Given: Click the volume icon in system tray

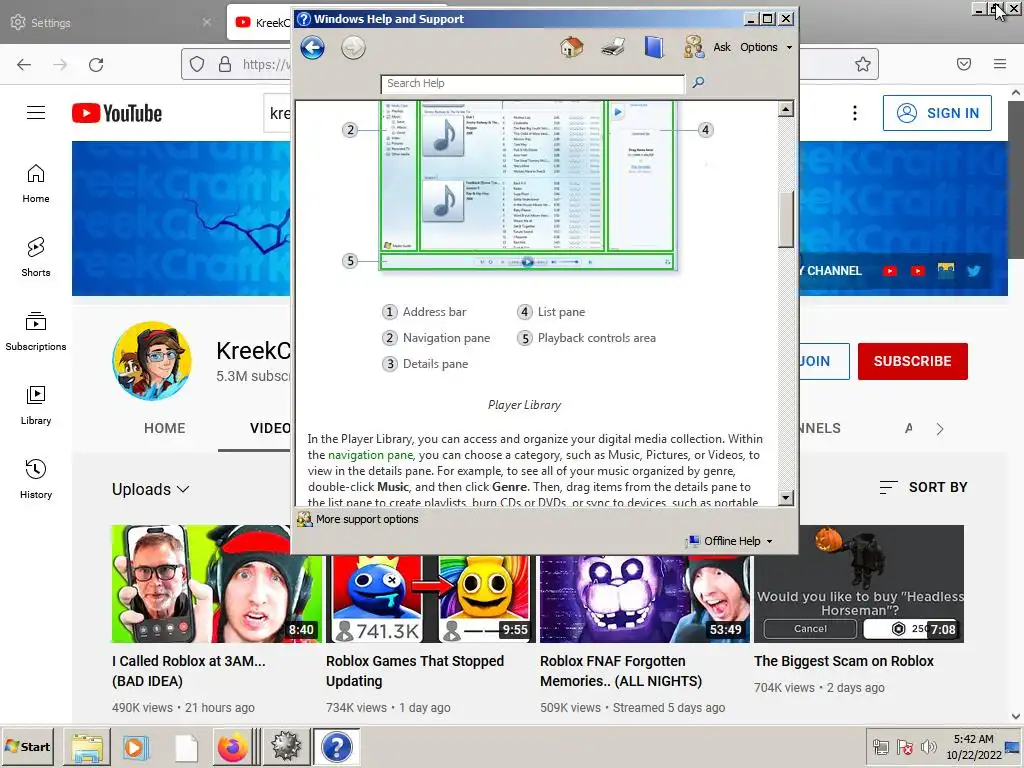Looking at the screenshot, I should (929, 746).
